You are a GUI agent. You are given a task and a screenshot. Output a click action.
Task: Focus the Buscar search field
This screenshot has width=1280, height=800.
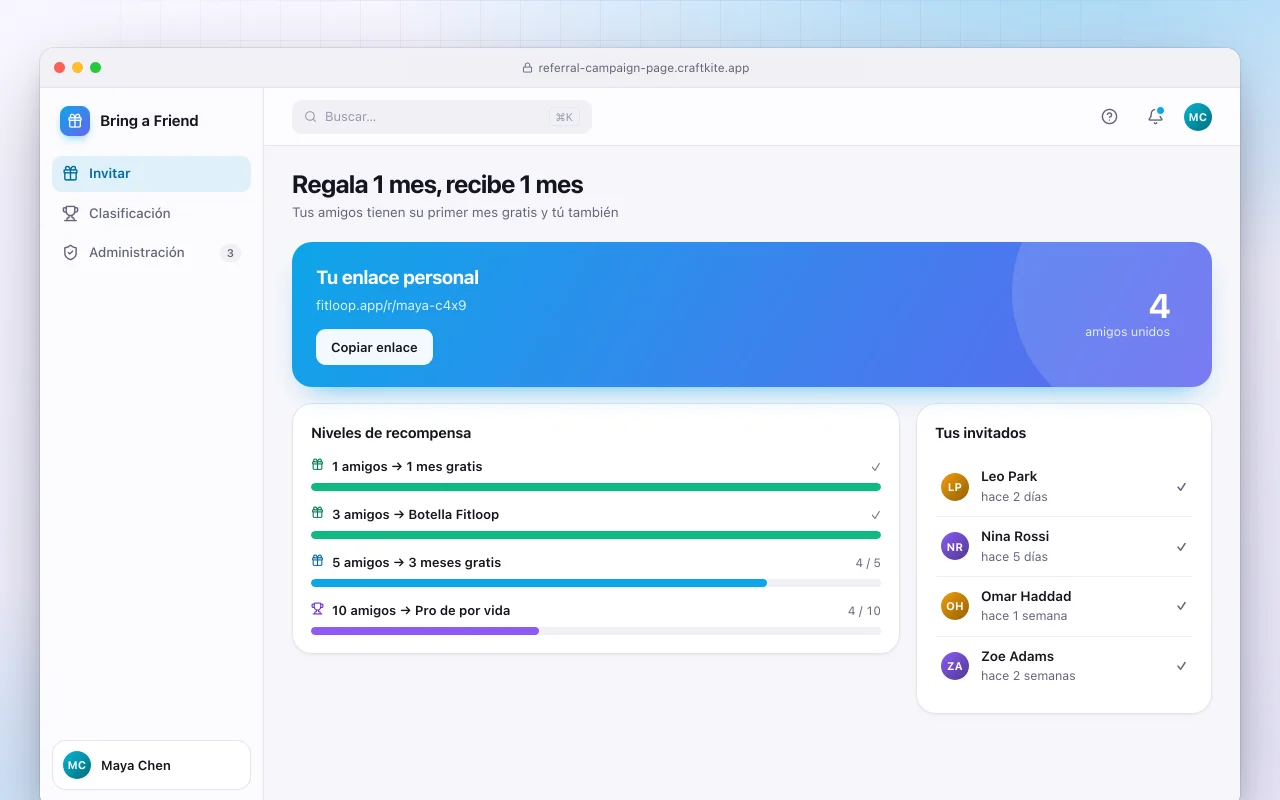click(442, 117)
